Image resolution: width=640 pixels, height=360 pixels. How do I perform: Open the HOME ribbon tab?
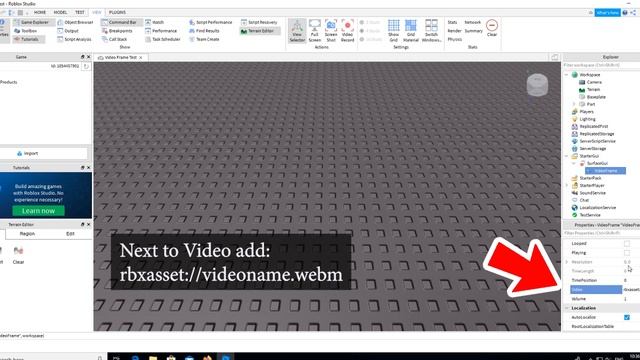point(40,13)
